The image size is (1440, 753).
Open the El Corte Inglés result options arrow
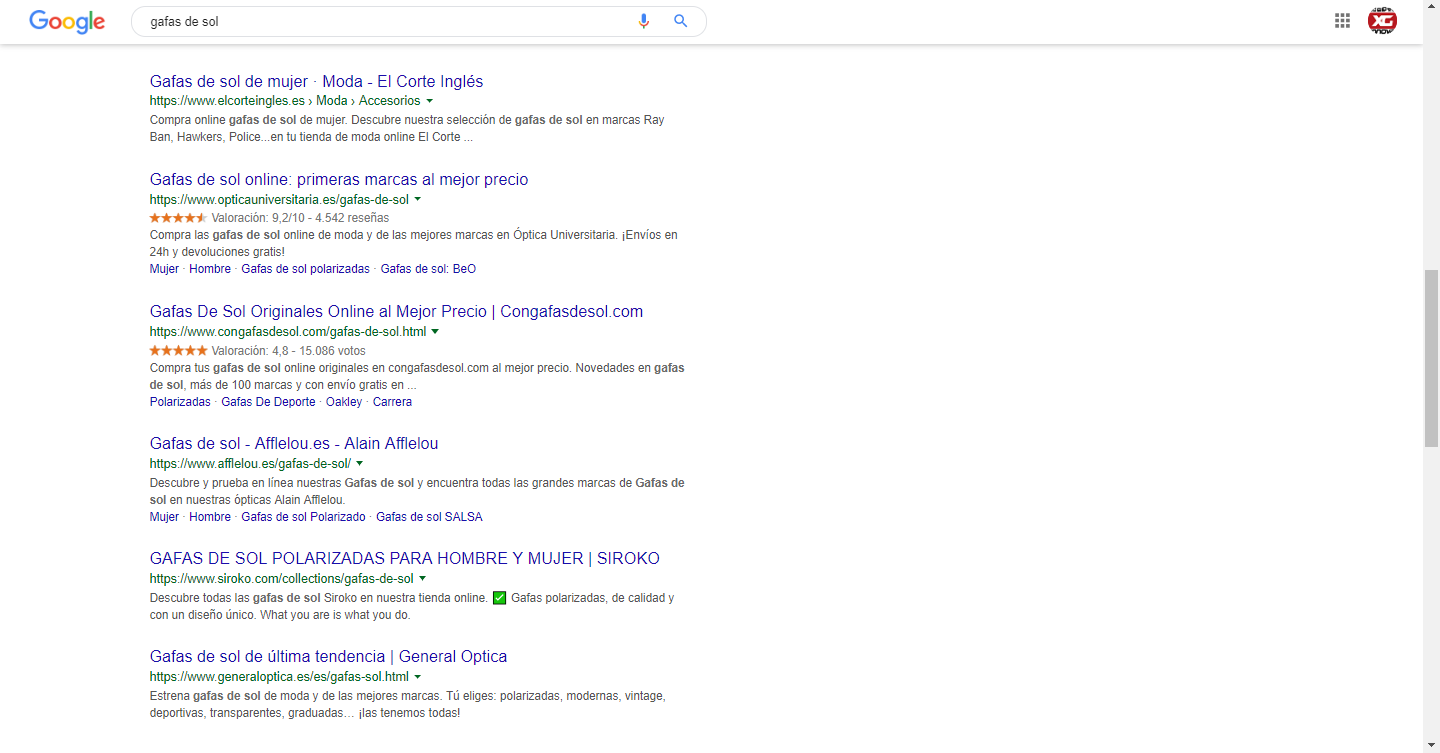click(x=429, y=101)
